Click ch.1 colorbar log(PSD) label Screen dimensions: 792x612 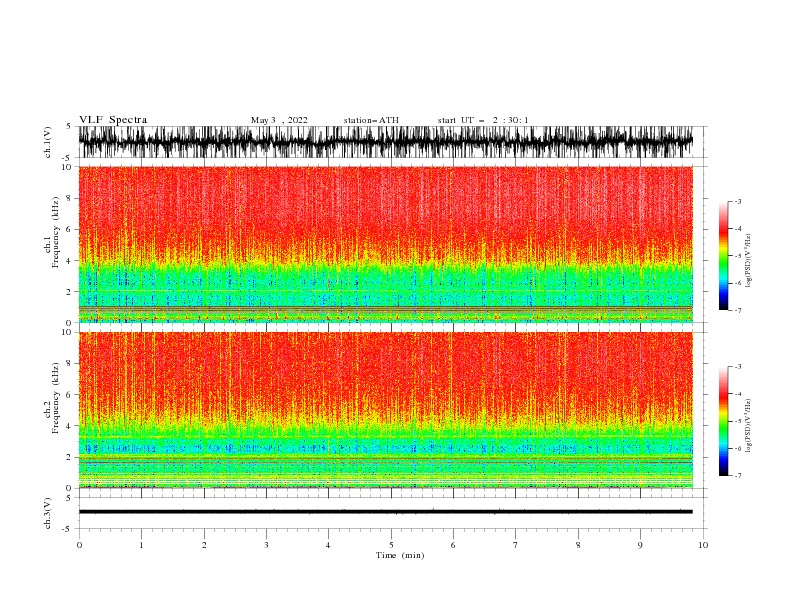click(x=749, y=261)
